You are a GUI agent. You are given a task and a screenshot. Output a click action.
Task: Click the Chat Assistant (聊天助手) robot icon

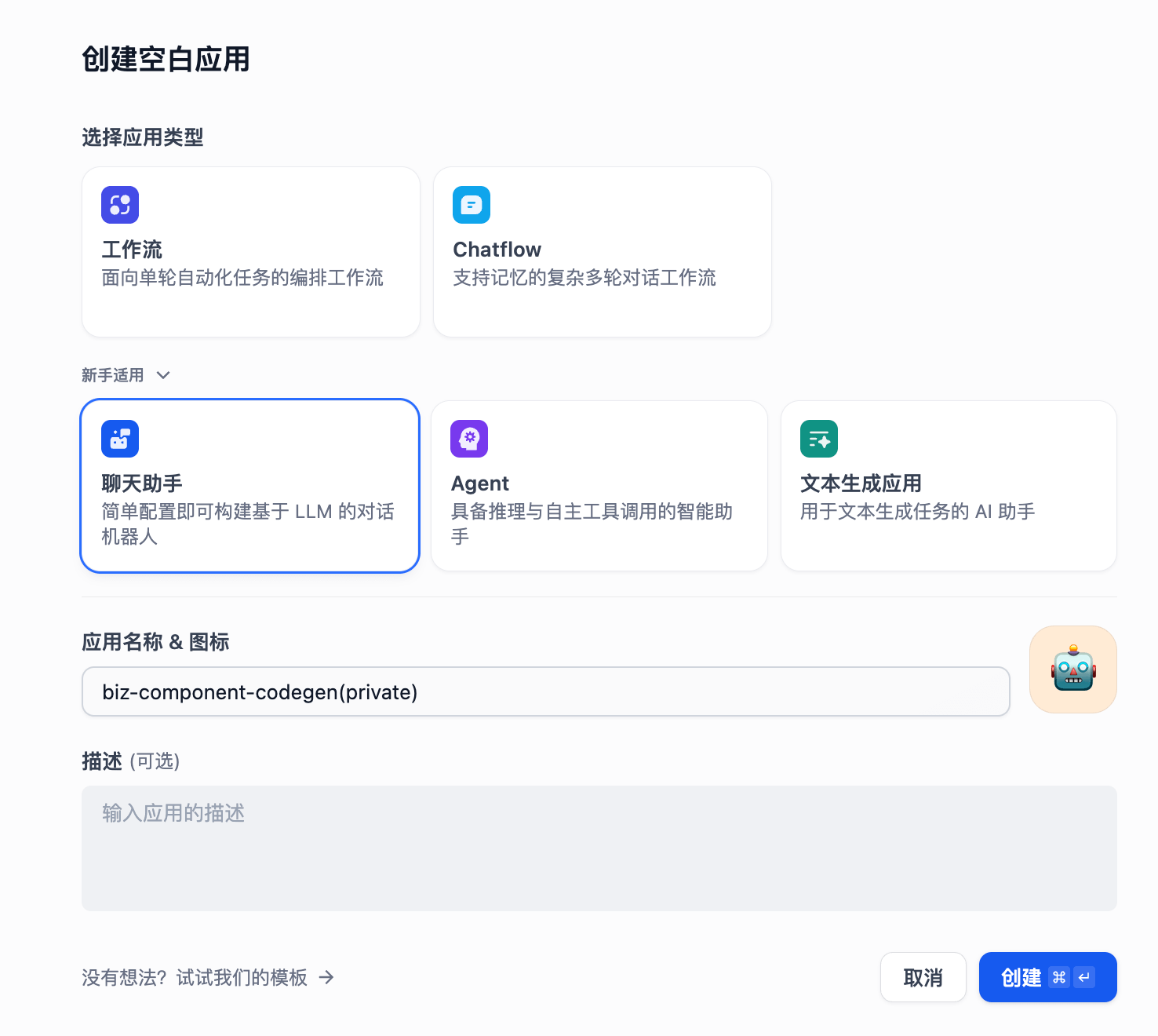click(x=120, y=439)
